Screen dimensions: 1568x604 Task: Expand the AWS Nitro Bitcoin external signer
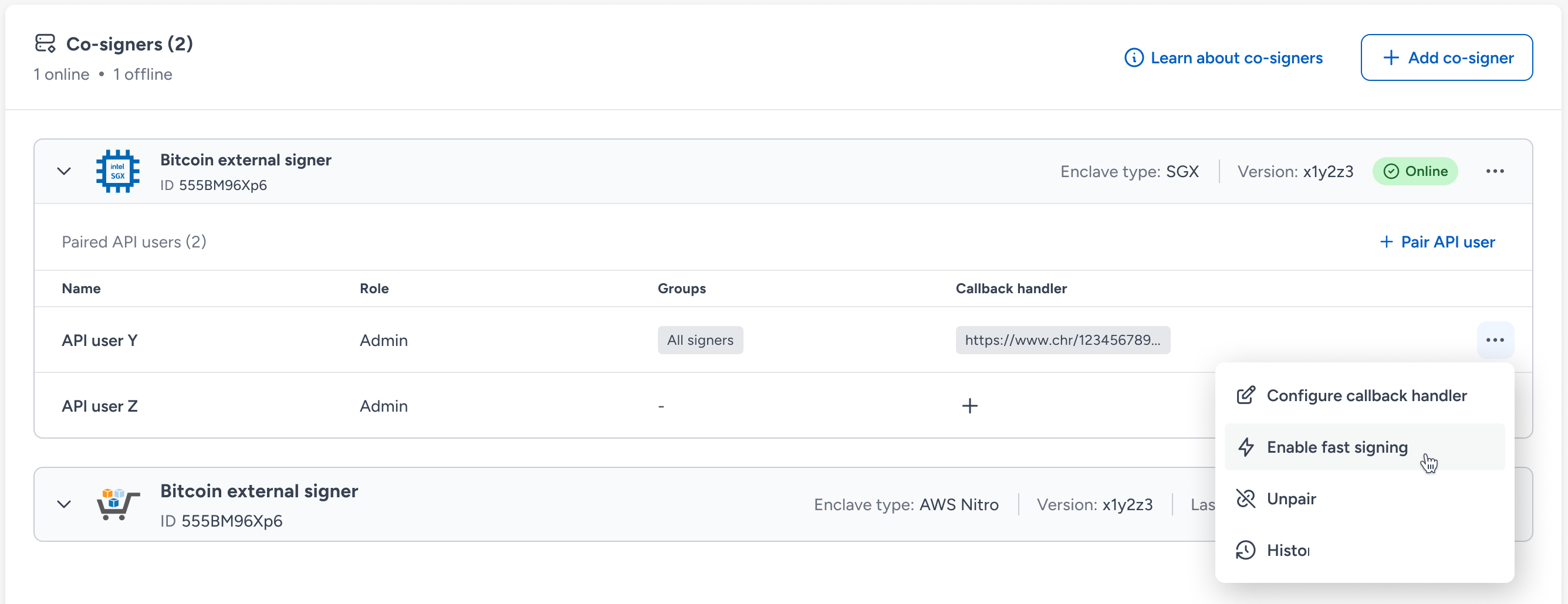(x=64, y=504)
